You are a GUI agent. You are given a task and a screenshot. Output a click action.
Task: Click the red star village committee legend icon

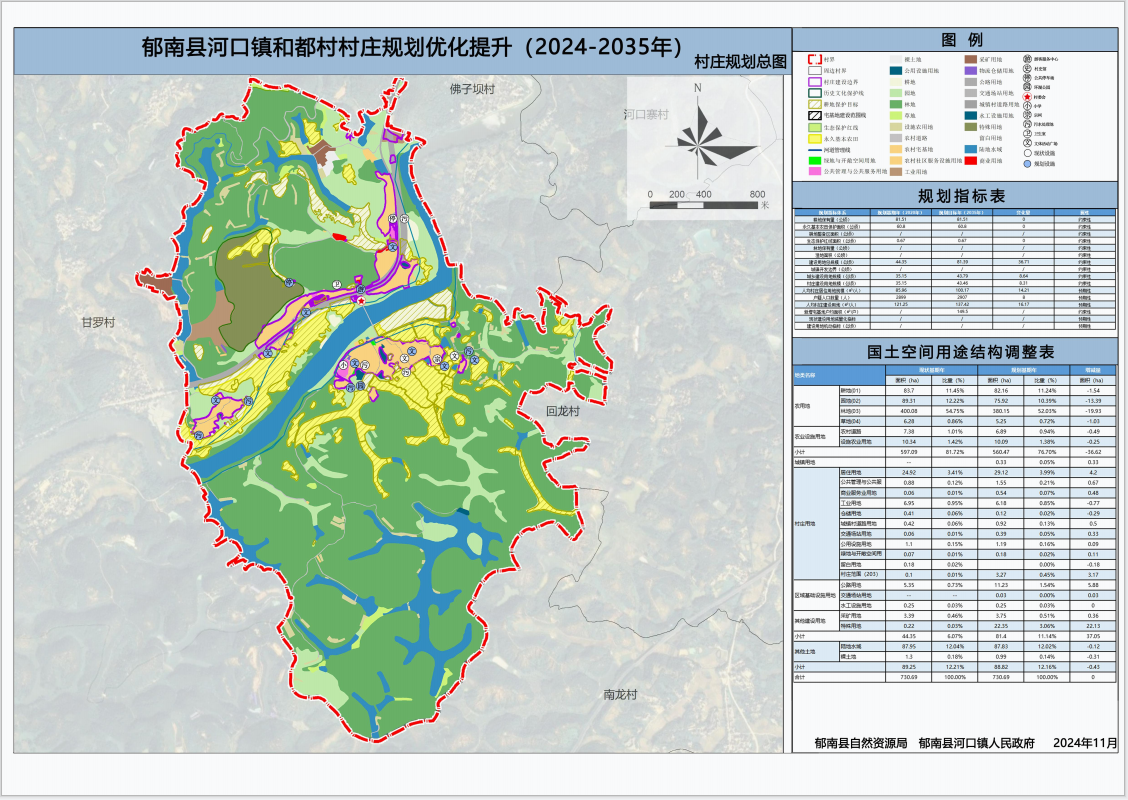pos(1027,97)
